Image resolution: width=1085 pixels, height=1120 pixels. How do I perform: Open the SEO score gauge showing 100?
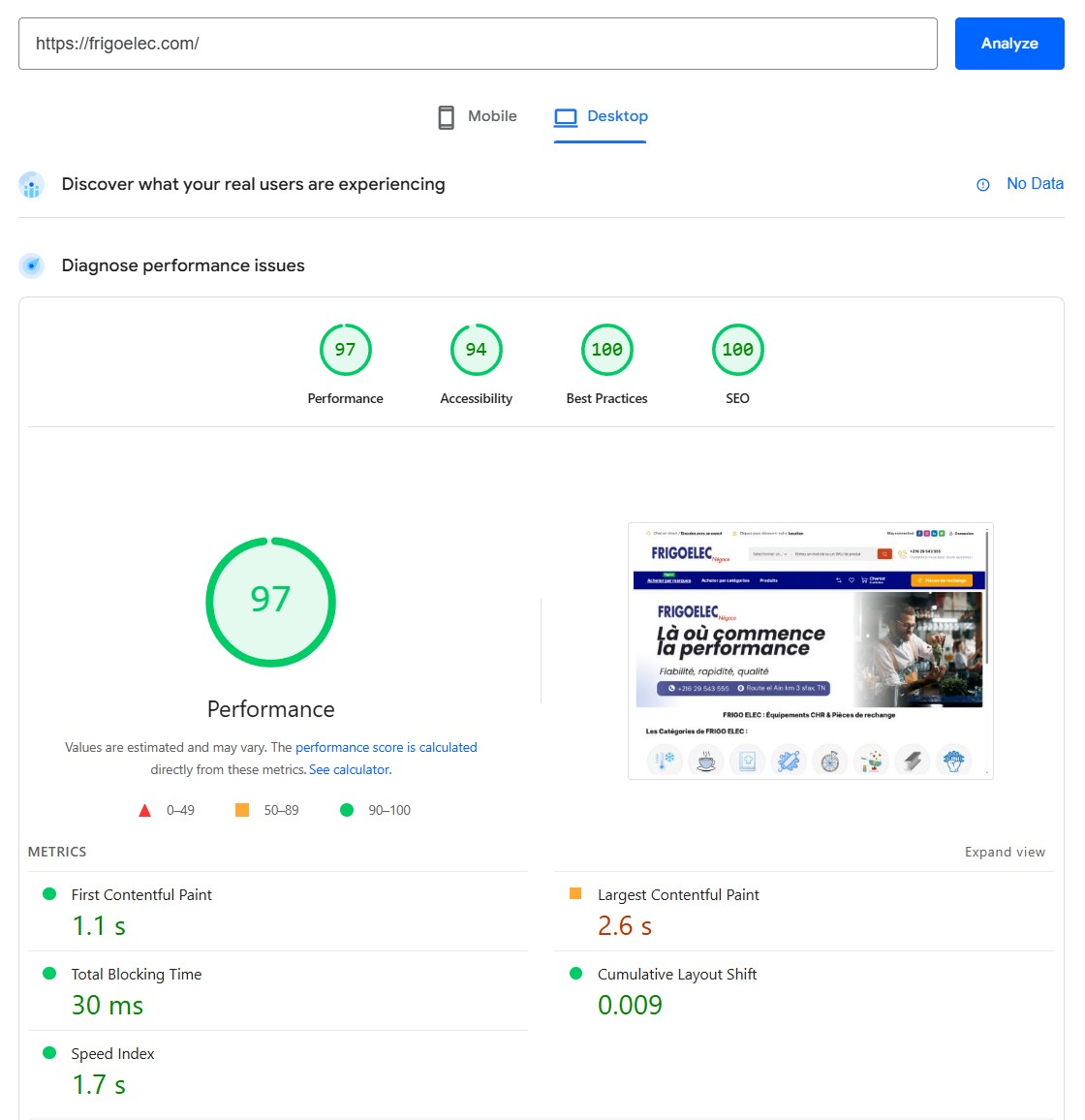[737, 350]
